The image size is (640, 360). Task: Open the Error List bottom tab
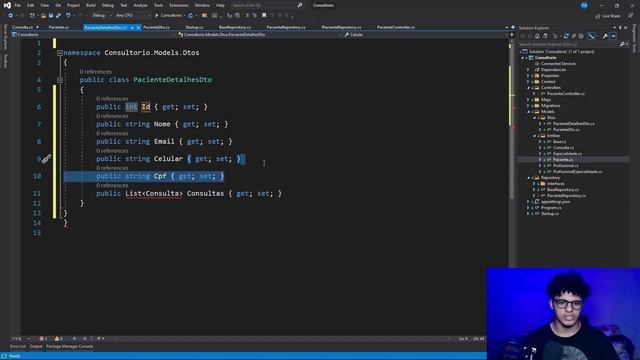click(18, 347)
